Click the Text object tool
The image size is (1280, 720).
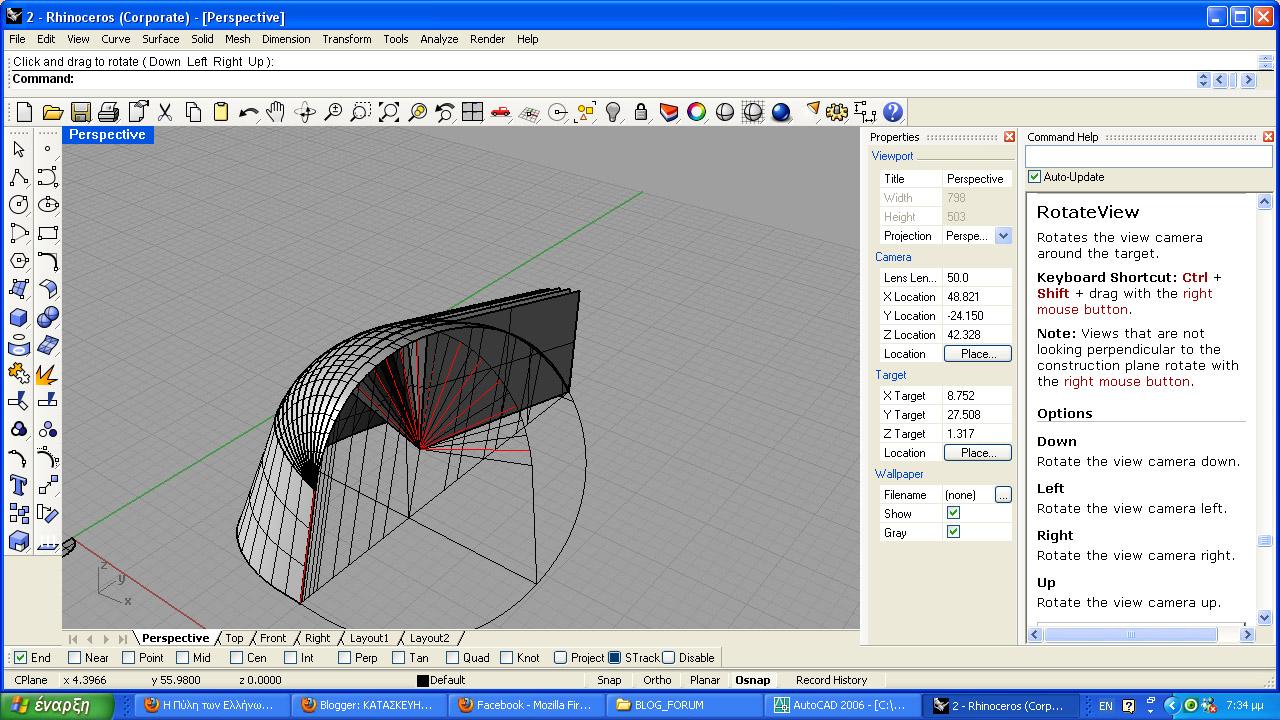point(18,485)
